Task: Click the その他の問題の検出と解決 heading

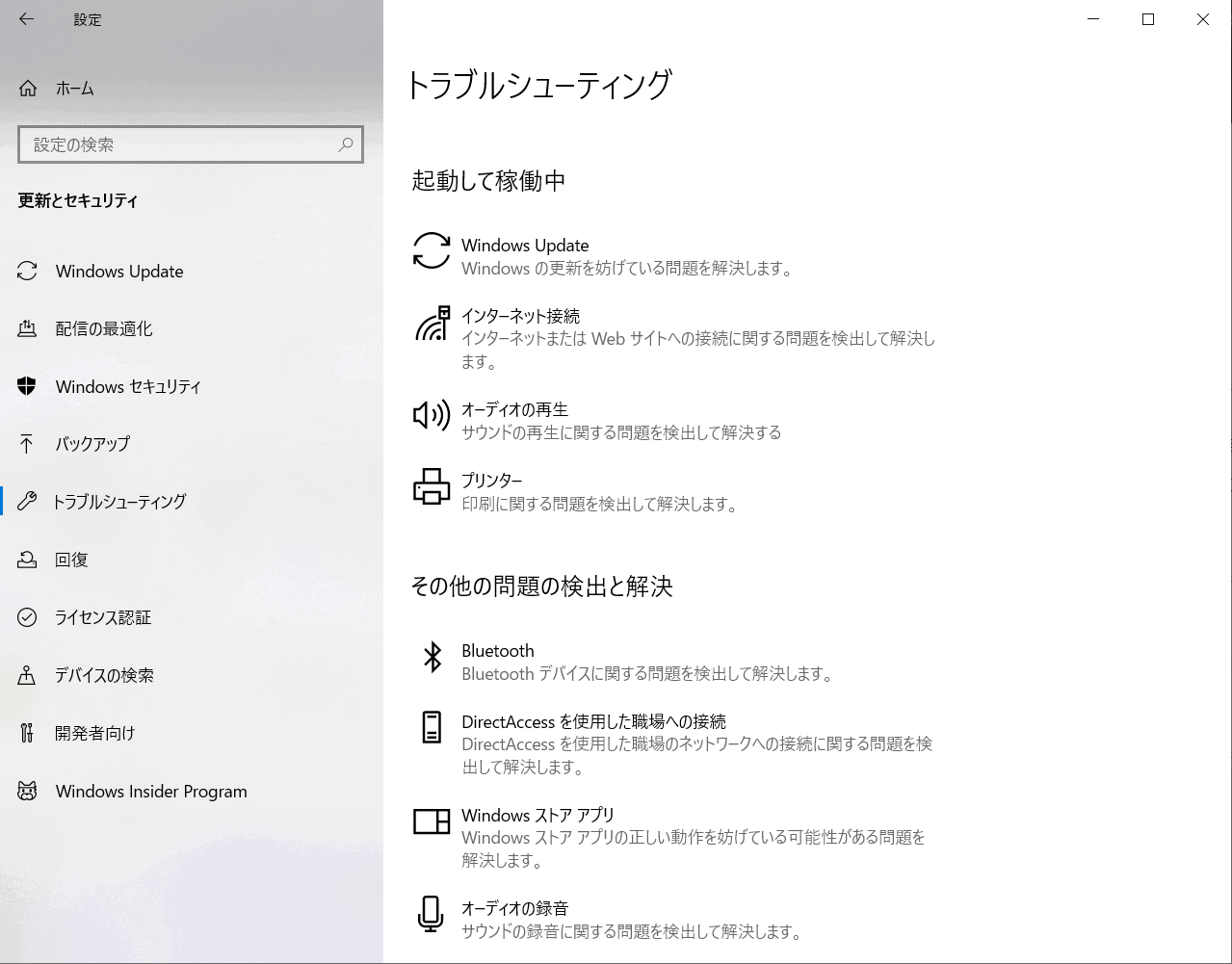Action: pos(541,586)
